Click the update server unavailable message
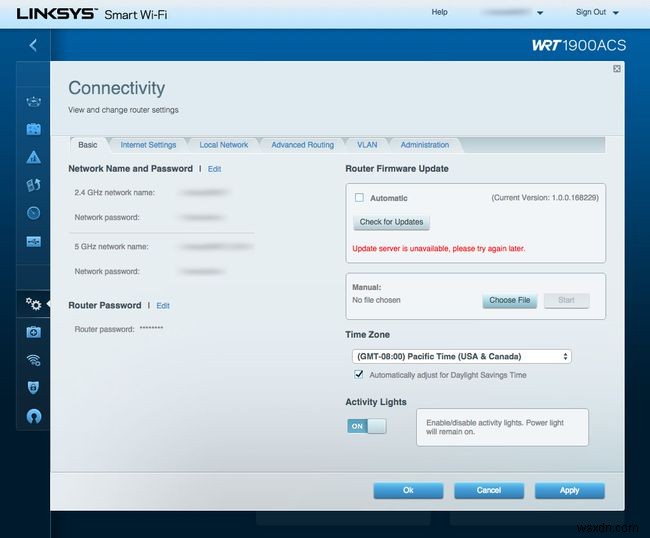This screenshot has height=538, width=650. tap(439, 249)
